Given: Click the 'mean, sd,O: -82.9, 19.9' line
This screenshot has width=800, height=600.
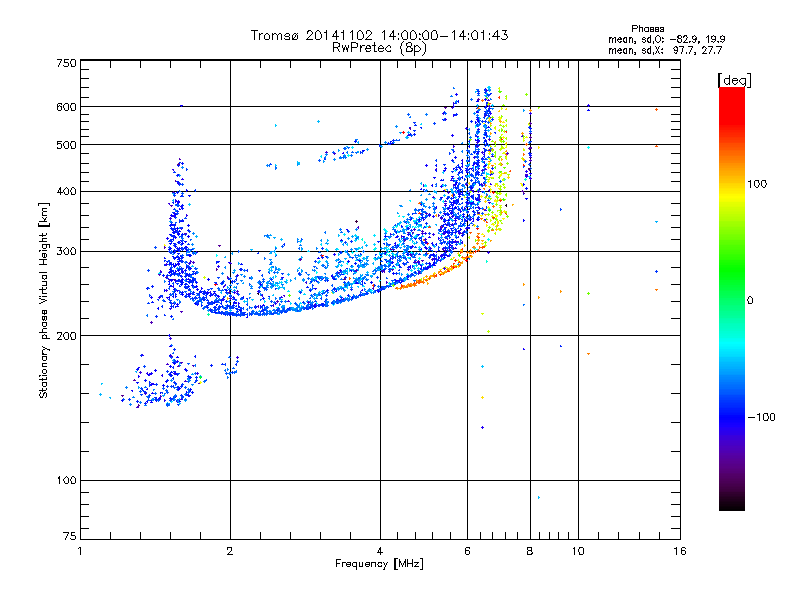Looking at the screenshot, I should click(666, 39).
